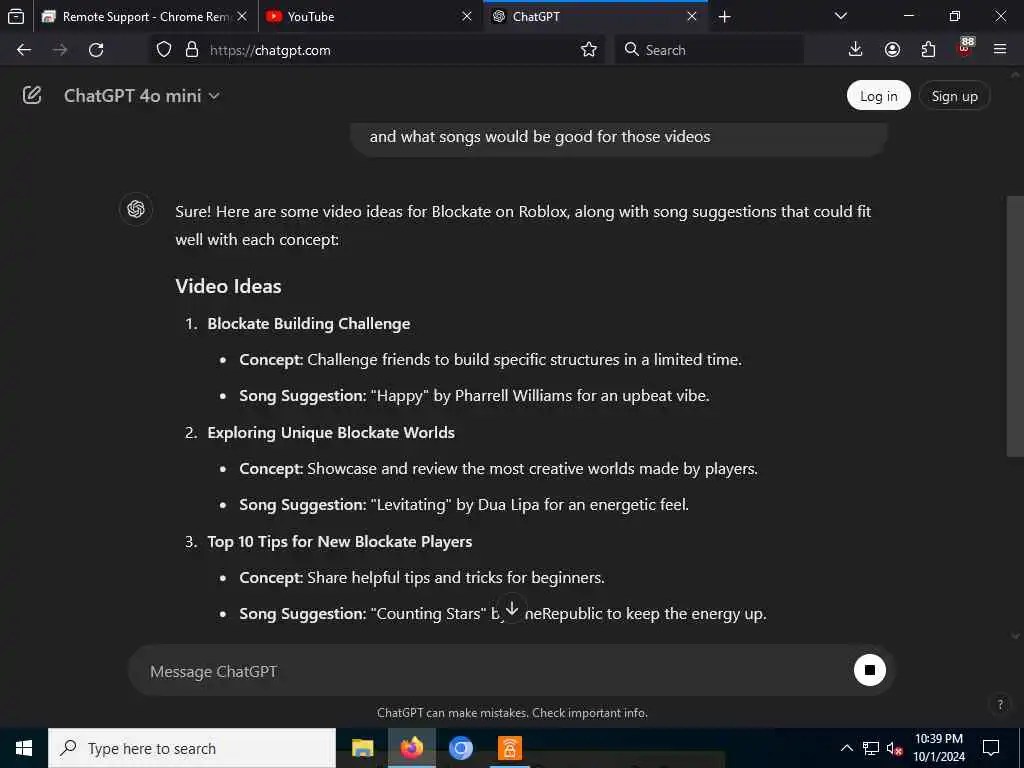Stop generating the response

[869, 670]
